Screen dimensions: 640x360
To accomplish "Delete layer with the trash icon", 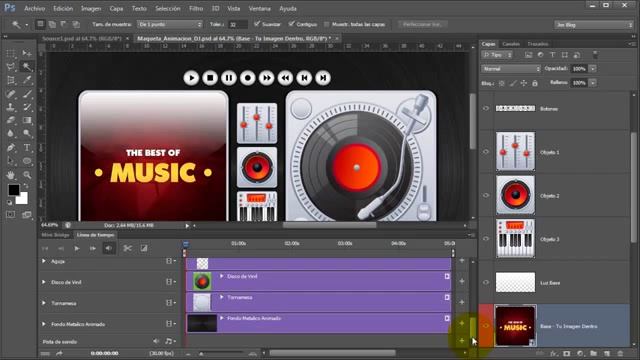I will (x=620, y=353).
